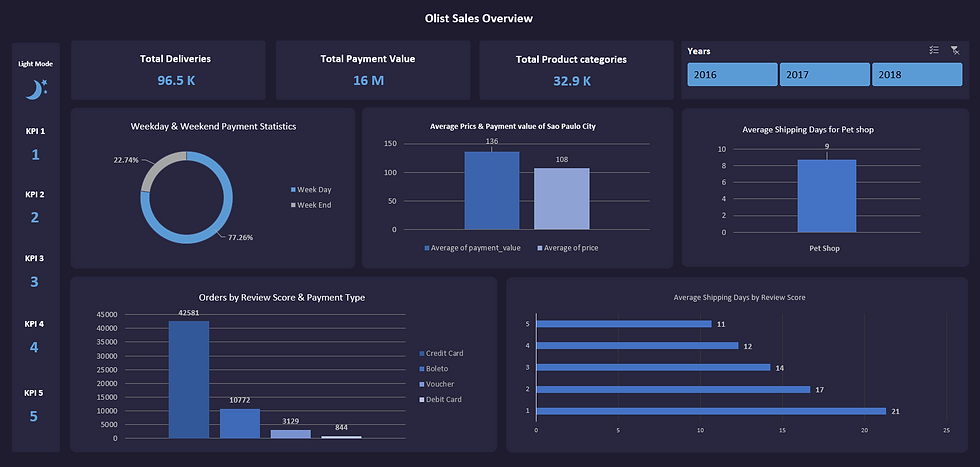
Task: Click the Total Payment Value 16 M
Action: (368, 81)
